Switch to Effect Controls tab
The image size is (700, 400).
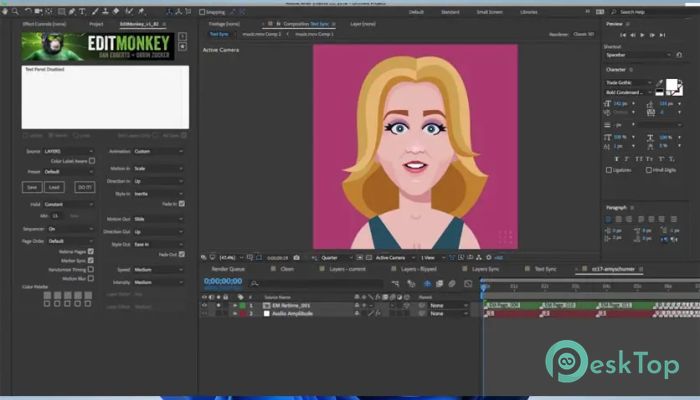pos(44,24)
